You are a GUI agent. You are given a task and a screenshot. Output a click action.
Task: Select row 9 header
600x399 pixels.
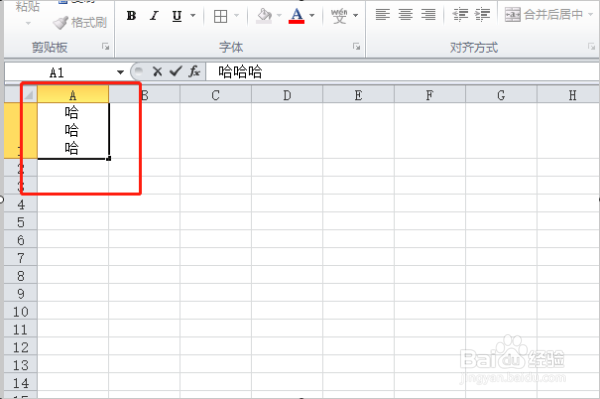click(21, 293)
